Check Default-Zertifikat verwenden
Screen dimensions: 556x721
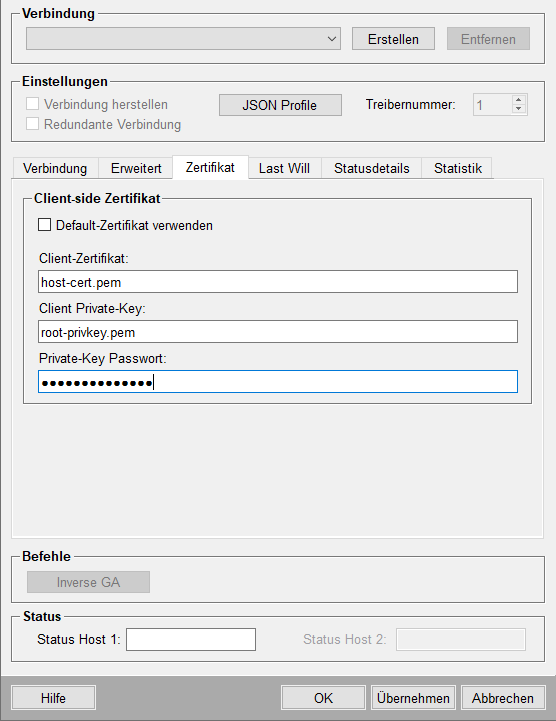(x=45, y=225)
